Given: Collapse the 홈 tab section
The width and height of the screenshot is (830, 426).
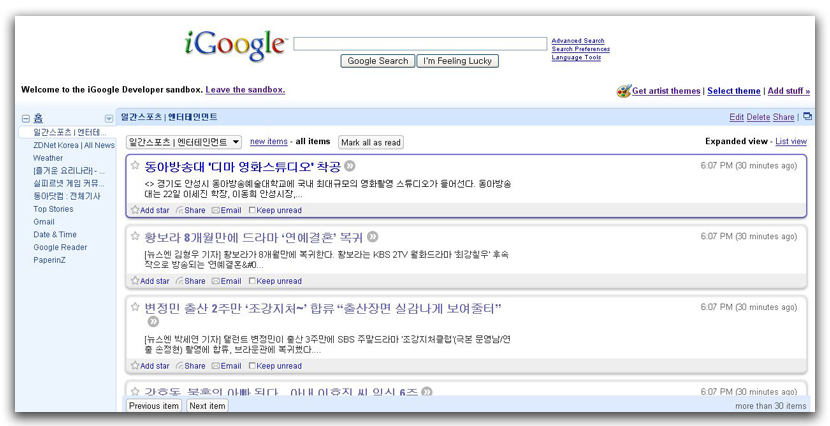Looking at the screenshot, I should (x=25, y=119).
